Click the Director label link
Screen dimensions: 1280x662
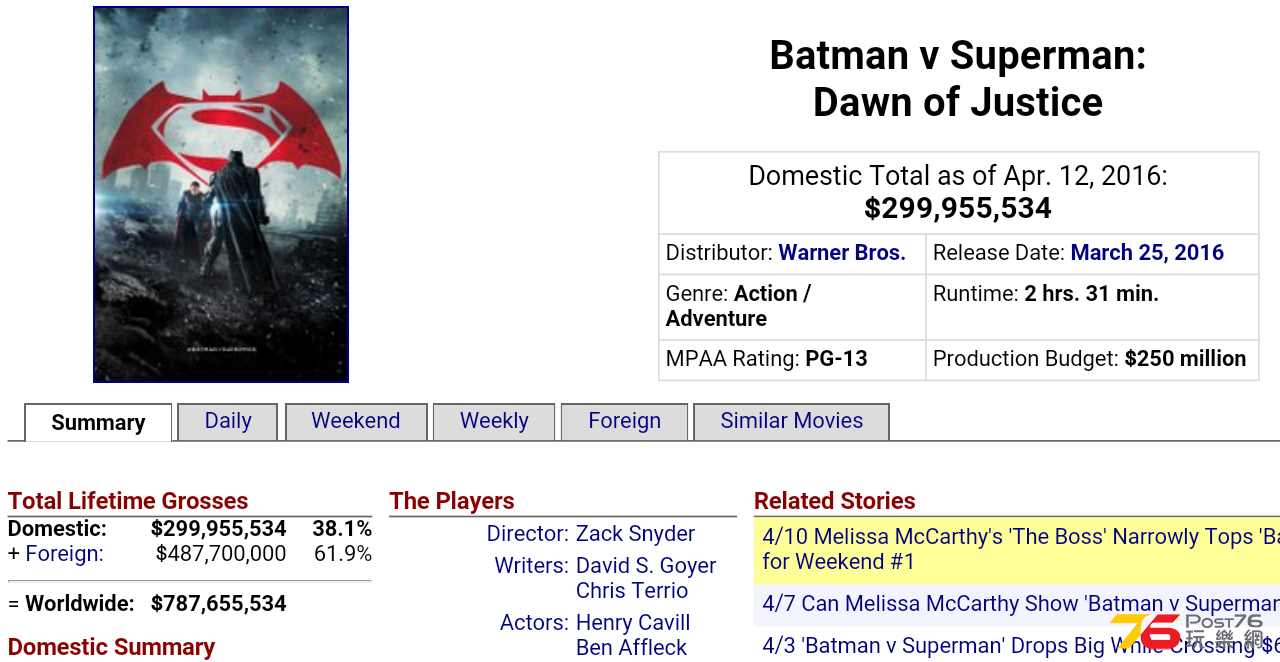click(x=528, y=534)
